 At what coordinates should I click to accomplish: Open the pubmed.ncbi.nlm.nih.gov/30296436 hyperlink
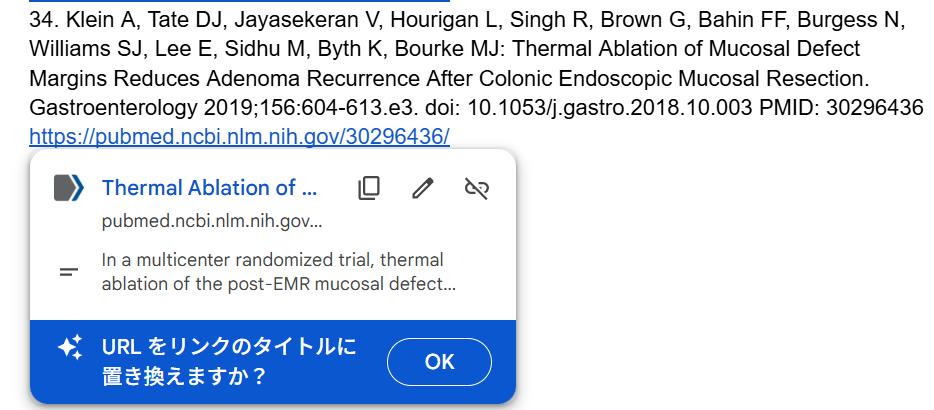click(239, 136)
